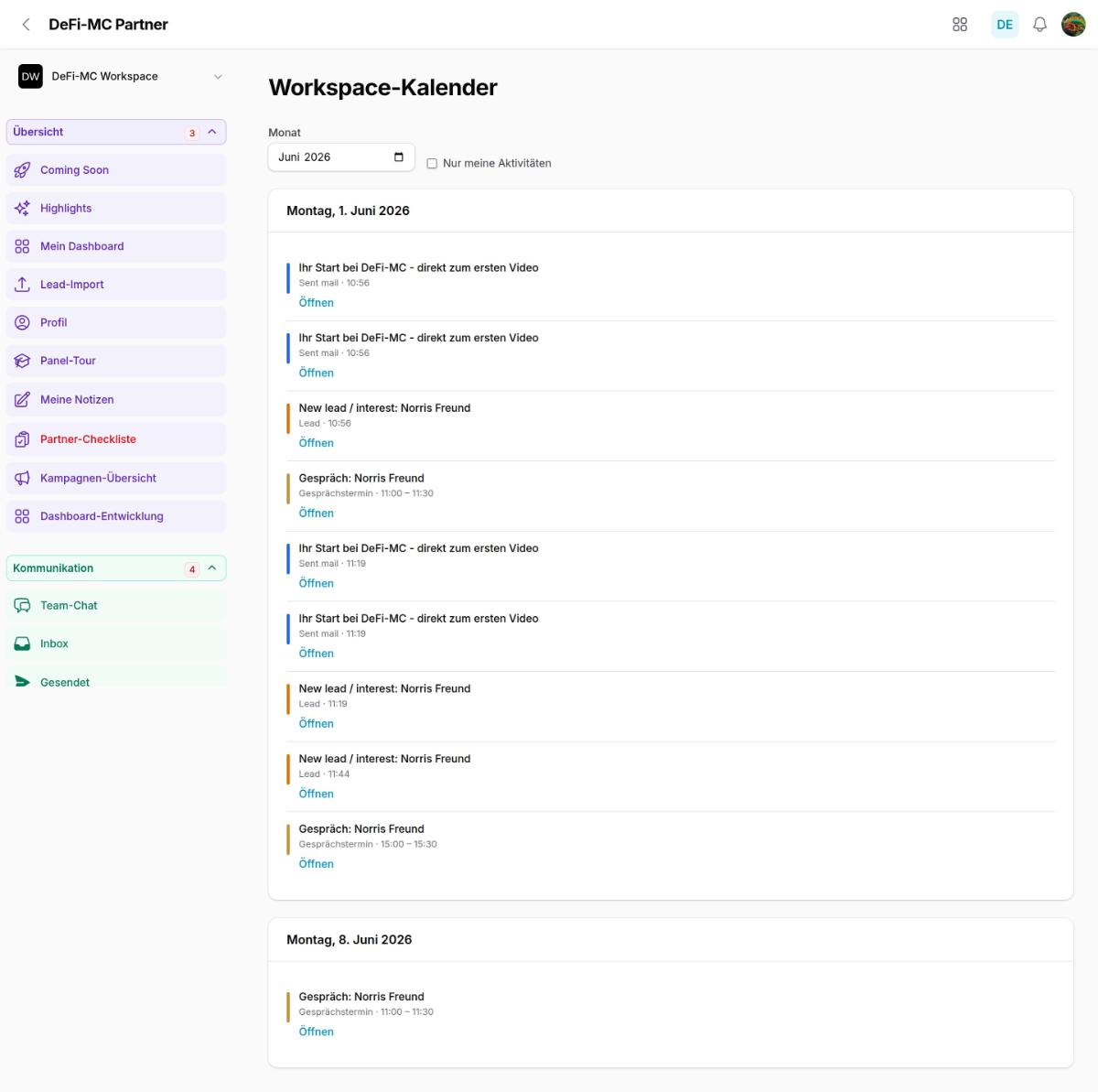Click the clipboard icon for Partner-Checkliste

tap(23, 439)
